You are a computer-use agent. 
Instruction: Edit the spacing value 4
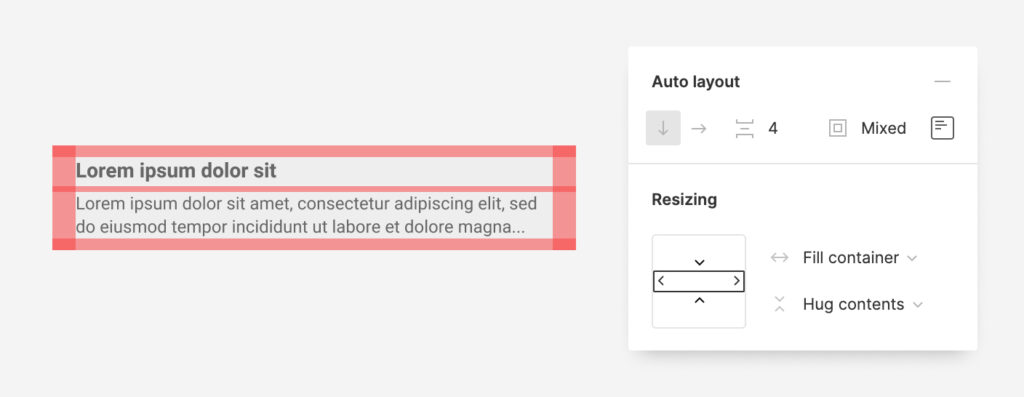point(773,128)
